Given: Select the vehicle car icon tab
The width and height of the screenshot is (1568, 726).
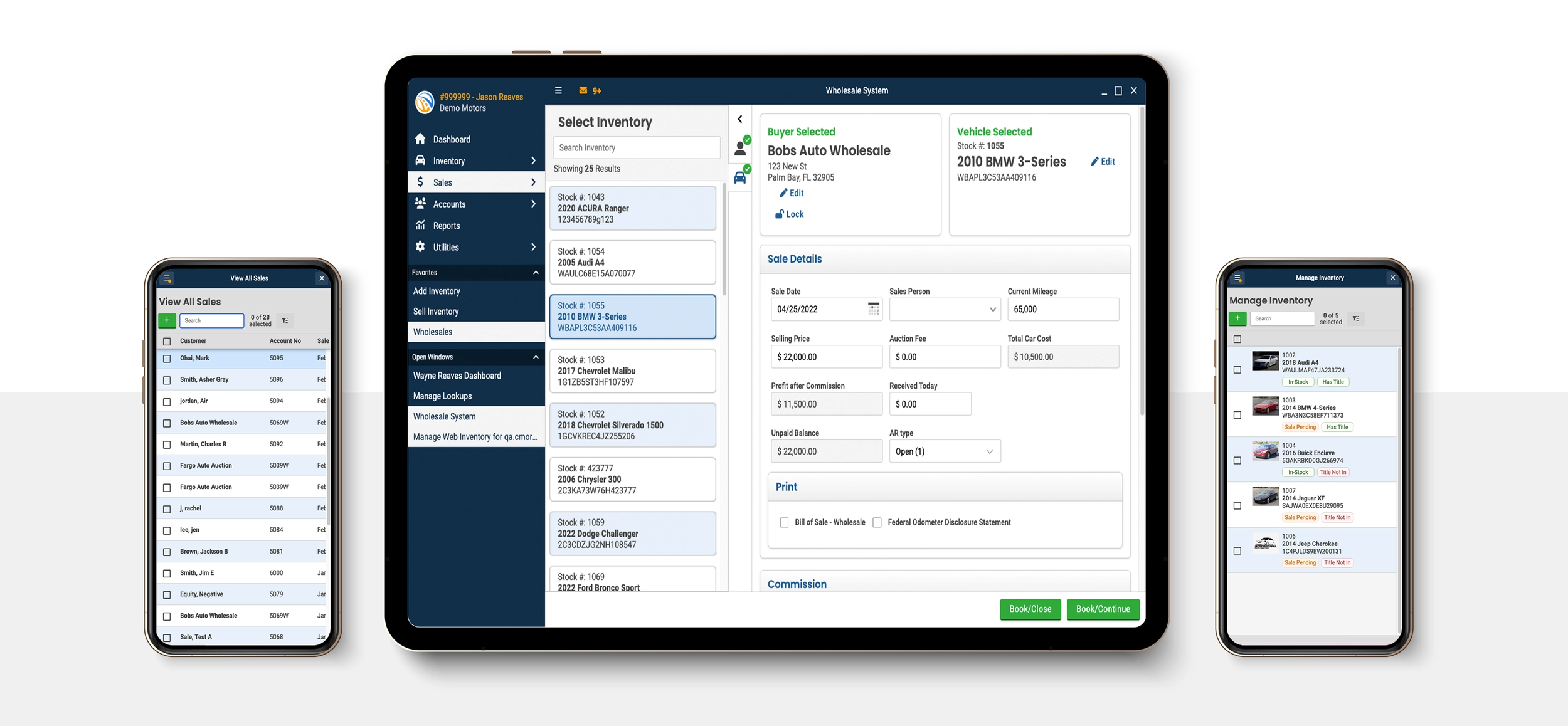Looking at the screenshot, I should tap(741, 176).
